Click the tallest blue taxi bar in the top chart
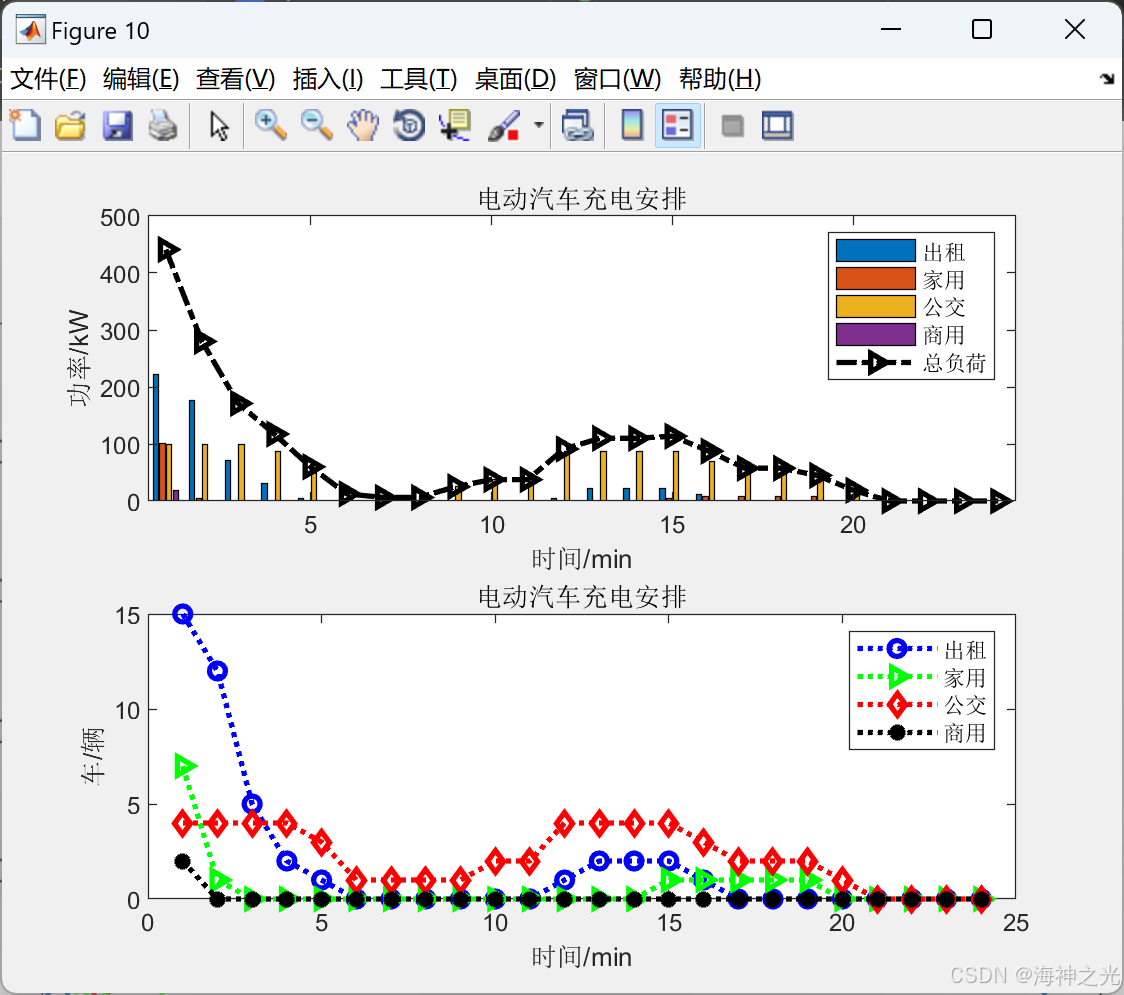 [x=156, y=437]
